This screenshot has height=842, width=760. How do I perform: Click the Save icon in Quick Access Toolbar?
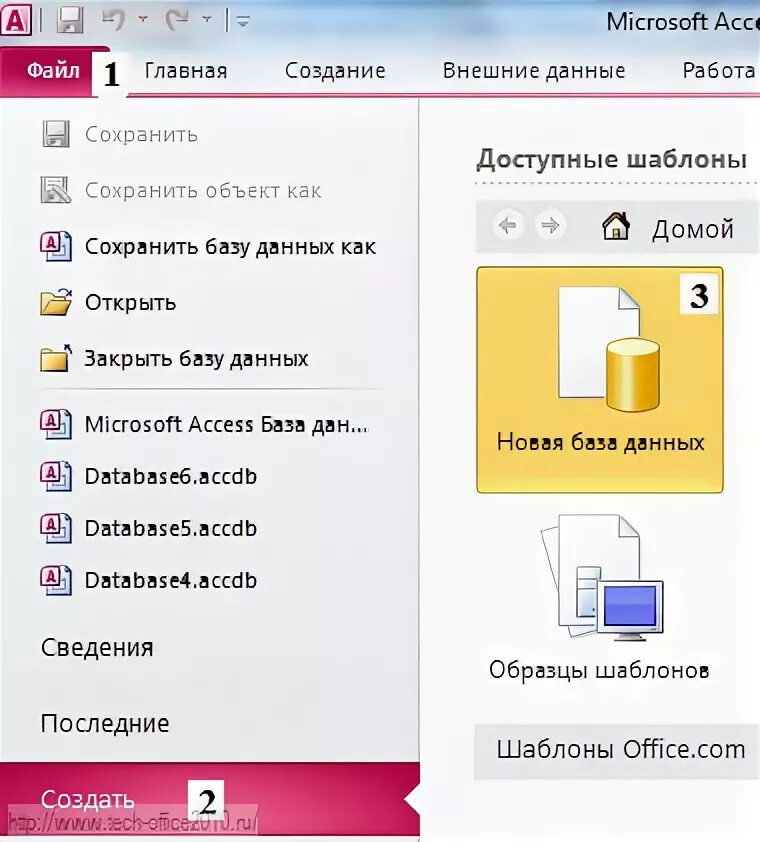[70, 21]
